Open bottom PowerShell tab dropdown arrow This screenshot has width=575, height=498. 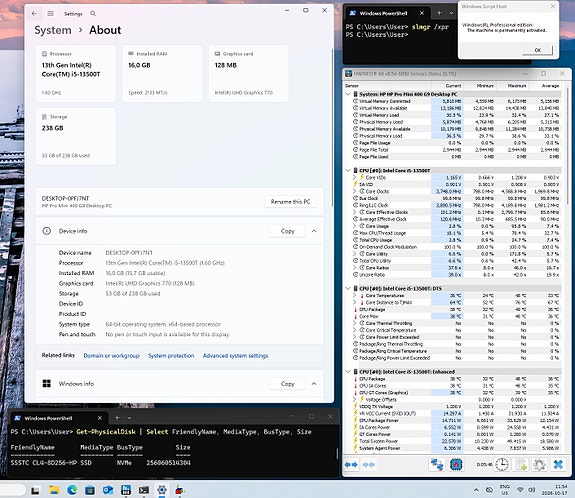129,418
